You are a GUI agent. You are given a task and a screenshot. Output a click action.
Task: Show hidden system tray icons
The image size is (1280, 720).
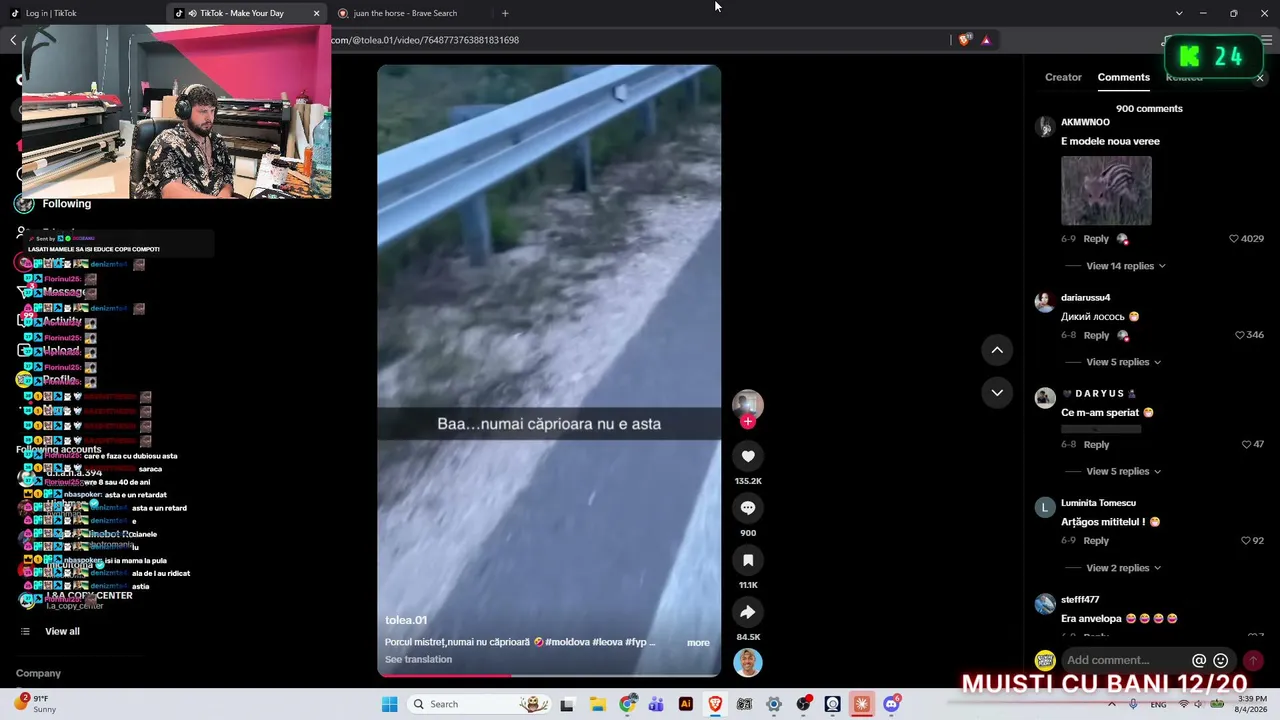click(1112, 704)
